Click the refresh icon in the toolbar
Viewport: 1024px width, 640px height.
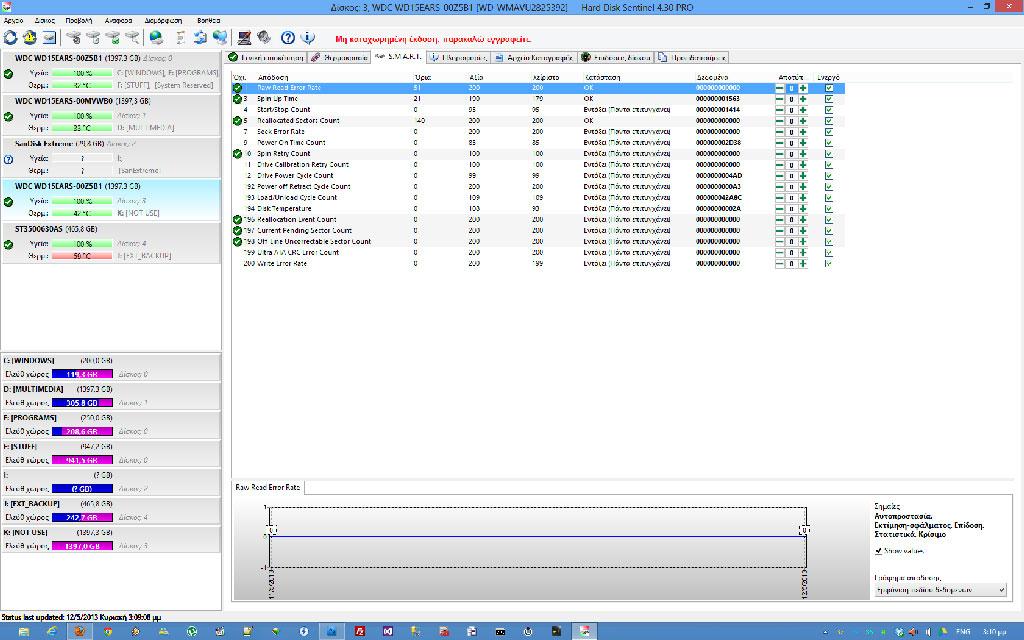(11, 38)
